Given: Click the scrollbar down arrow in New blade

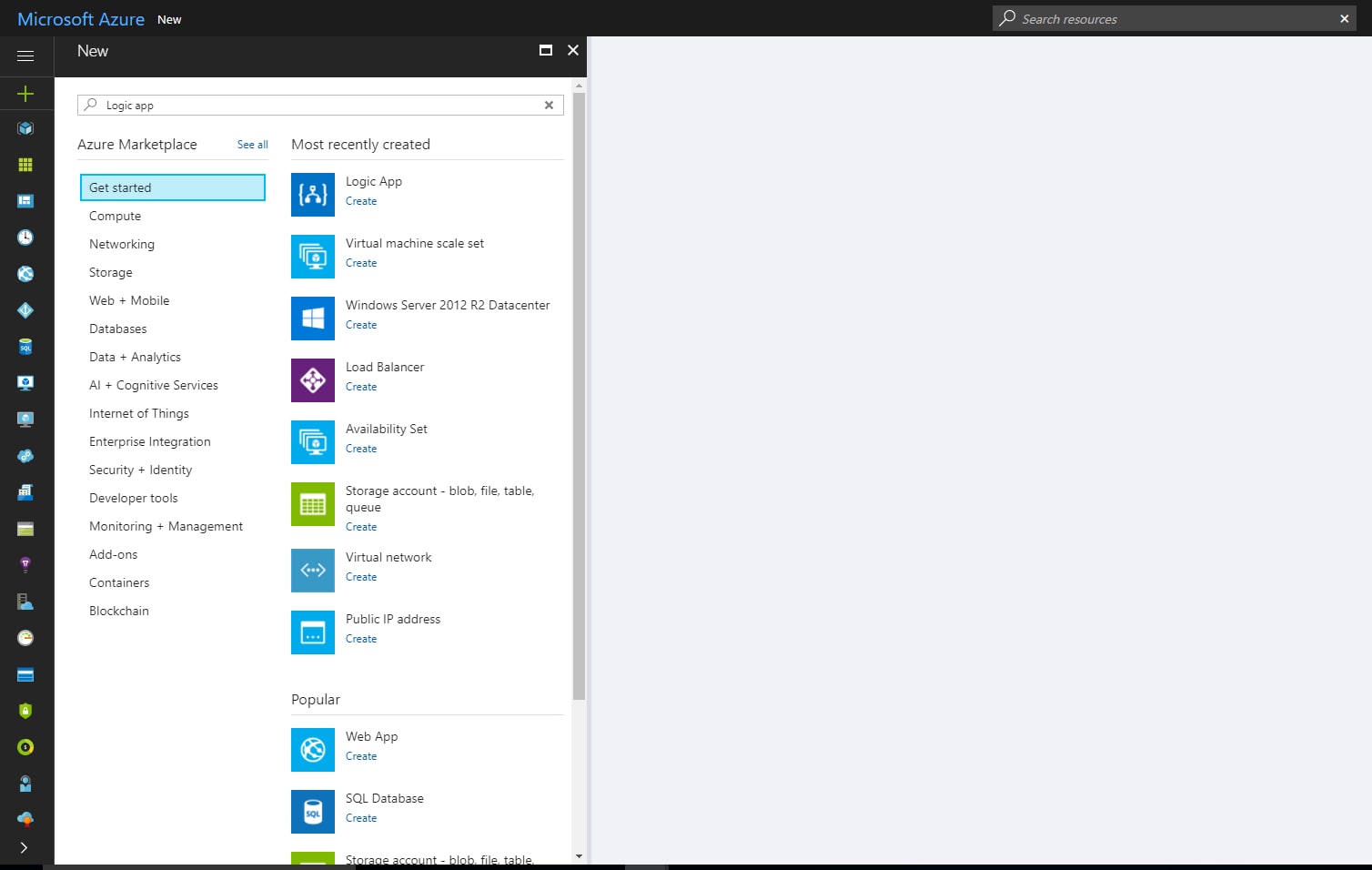Looking at the screenshot, I should click(579, 856).
